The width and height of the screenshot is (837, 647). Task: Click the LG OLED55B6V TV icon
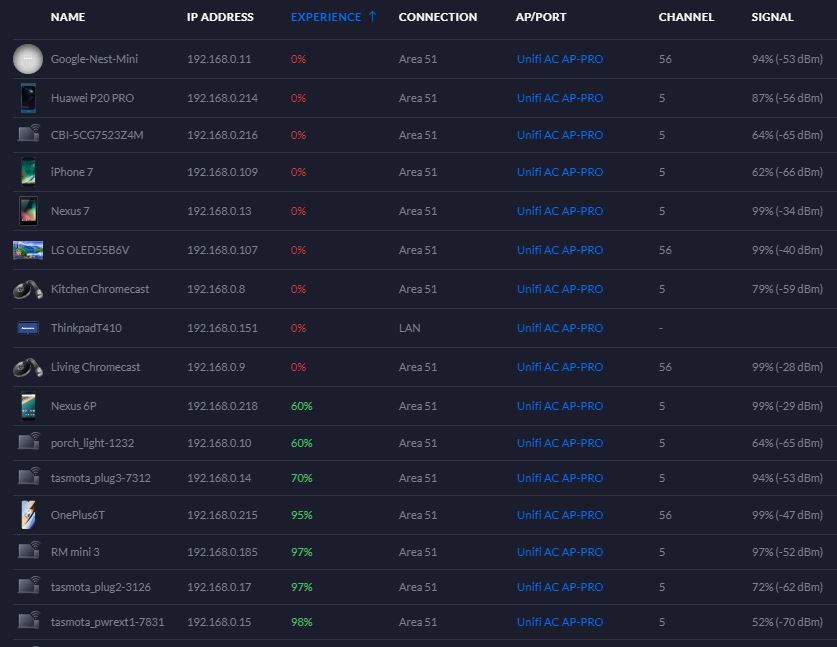click(28, 250)
